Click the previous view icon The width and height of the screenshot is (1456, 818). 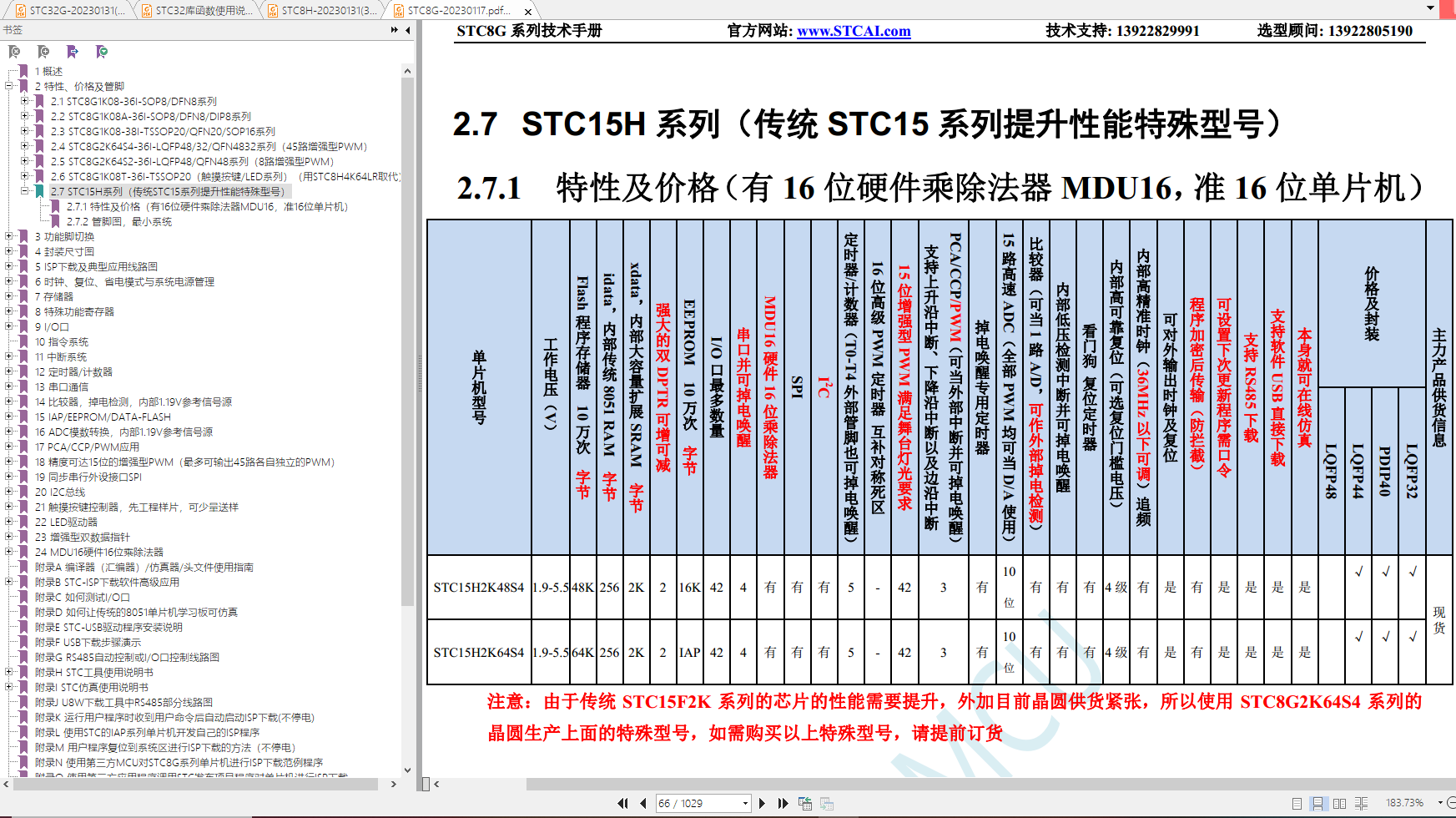pos(805,803)
